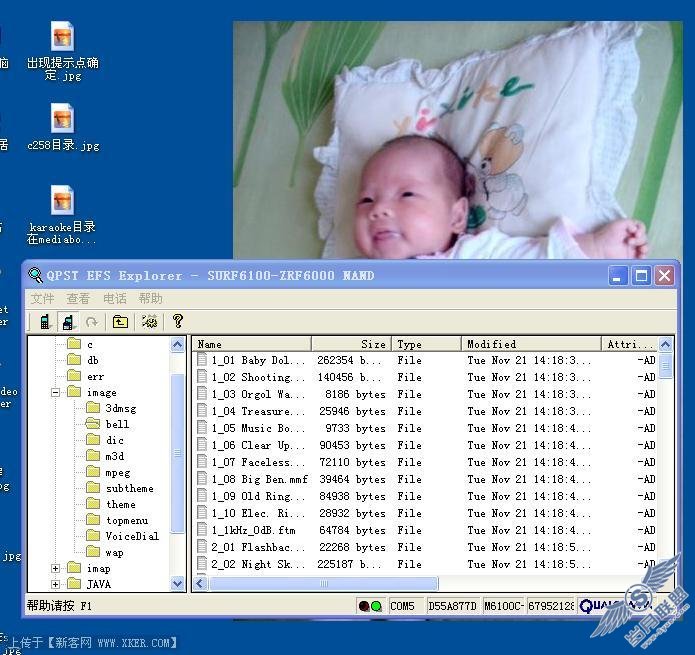Viewport: 695px width, 655px height.
Task: Open the 文件 menu
Action: tap(43, 299)
